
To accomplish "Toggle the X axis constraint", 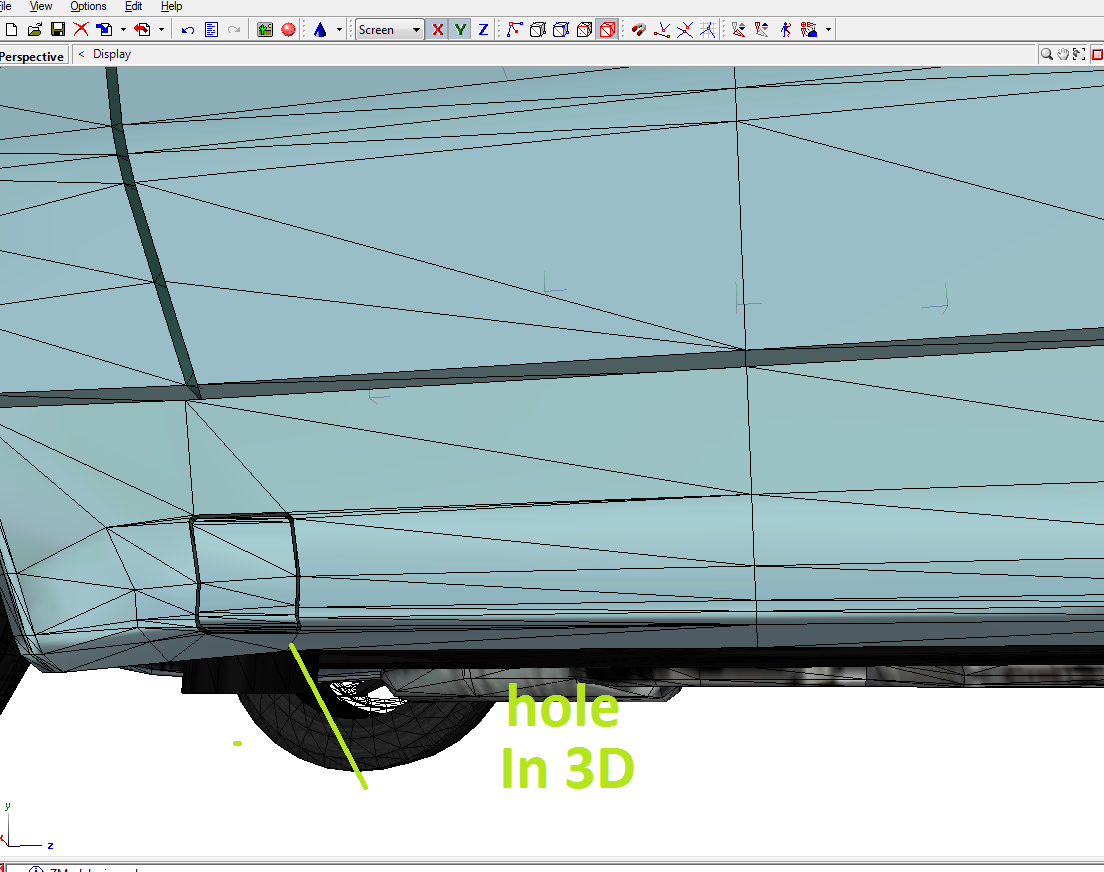I will 437,30.
